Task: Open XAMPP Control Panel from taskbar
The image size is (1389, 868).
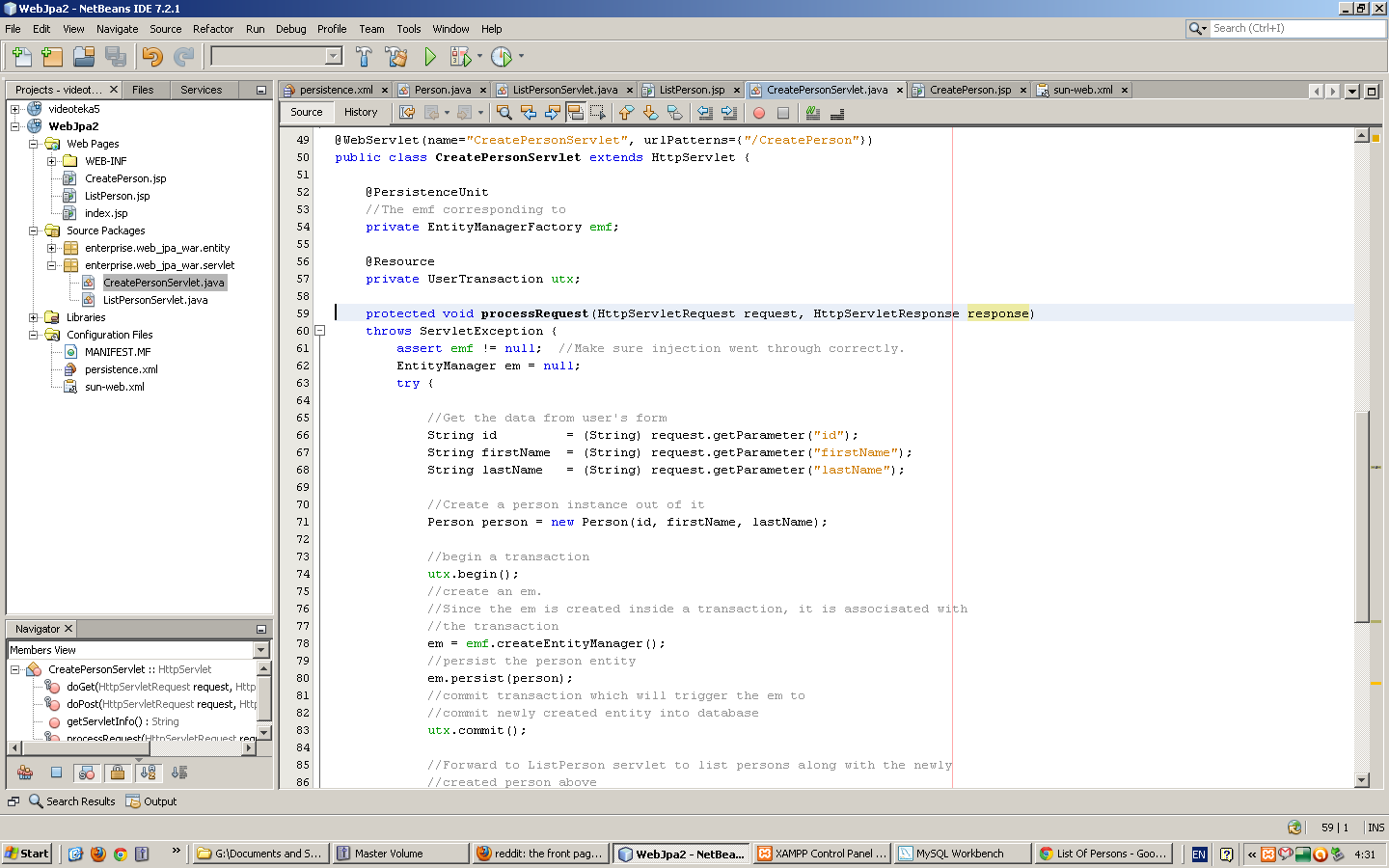Action: coord(822,854)
